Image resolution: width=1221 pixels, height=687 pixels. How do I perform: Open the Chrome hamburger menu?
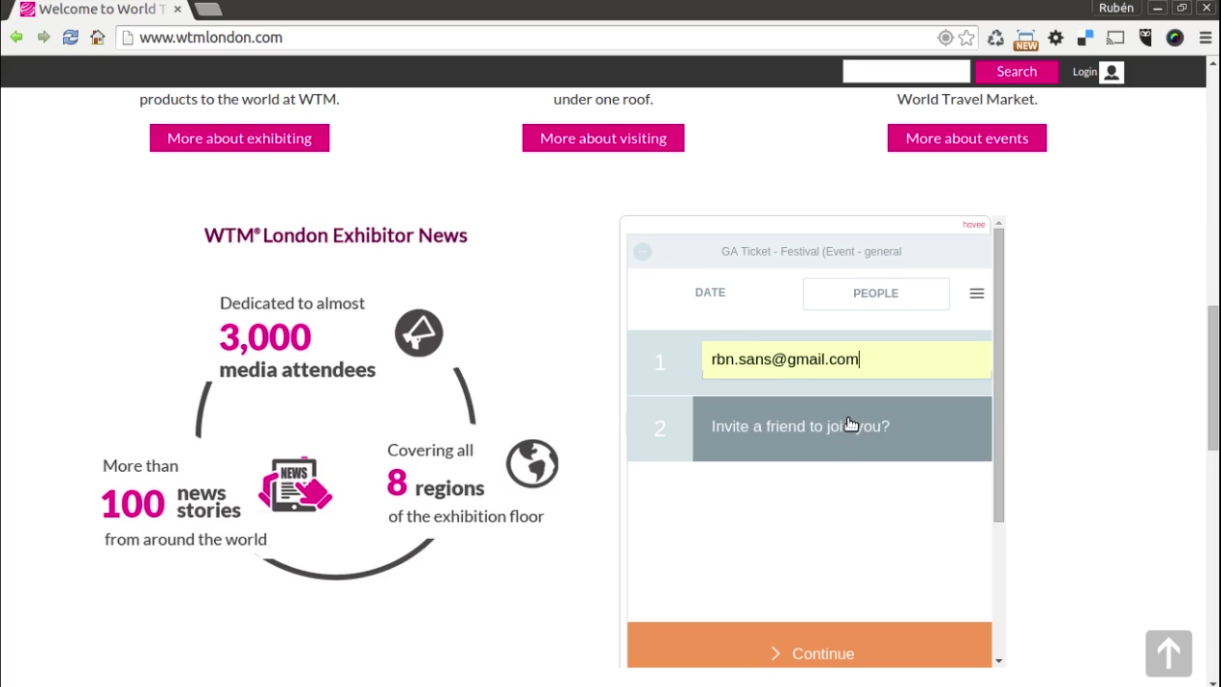point(1205,38)
